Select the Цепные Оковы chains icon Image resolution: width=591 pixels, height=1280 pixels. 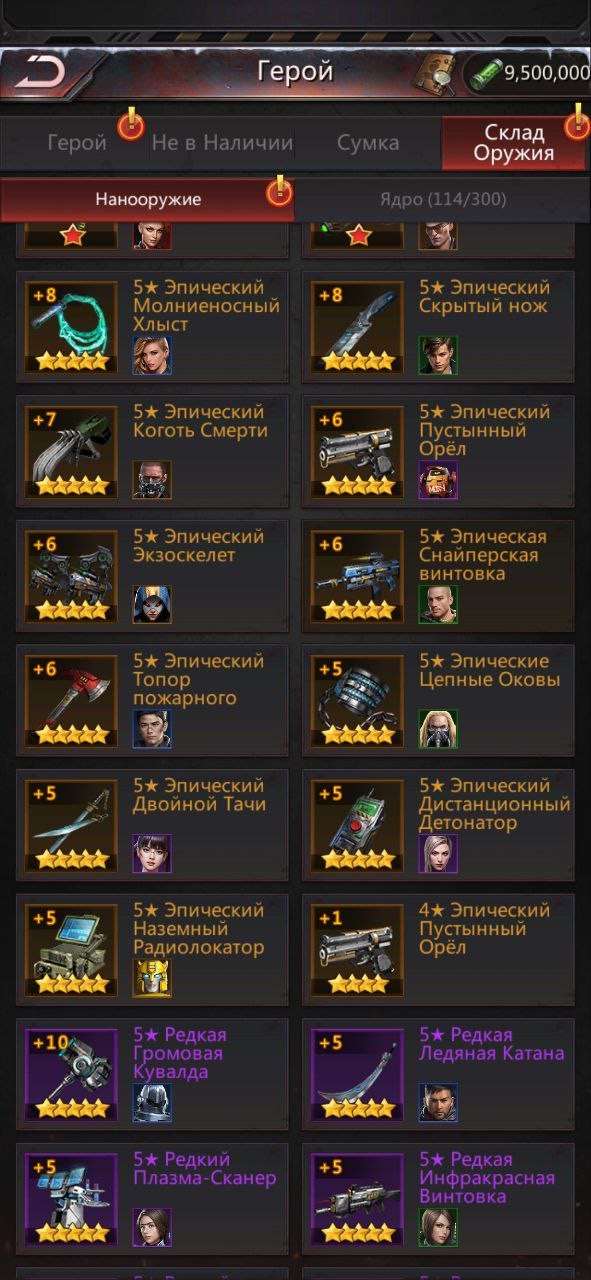coord(358,700)
